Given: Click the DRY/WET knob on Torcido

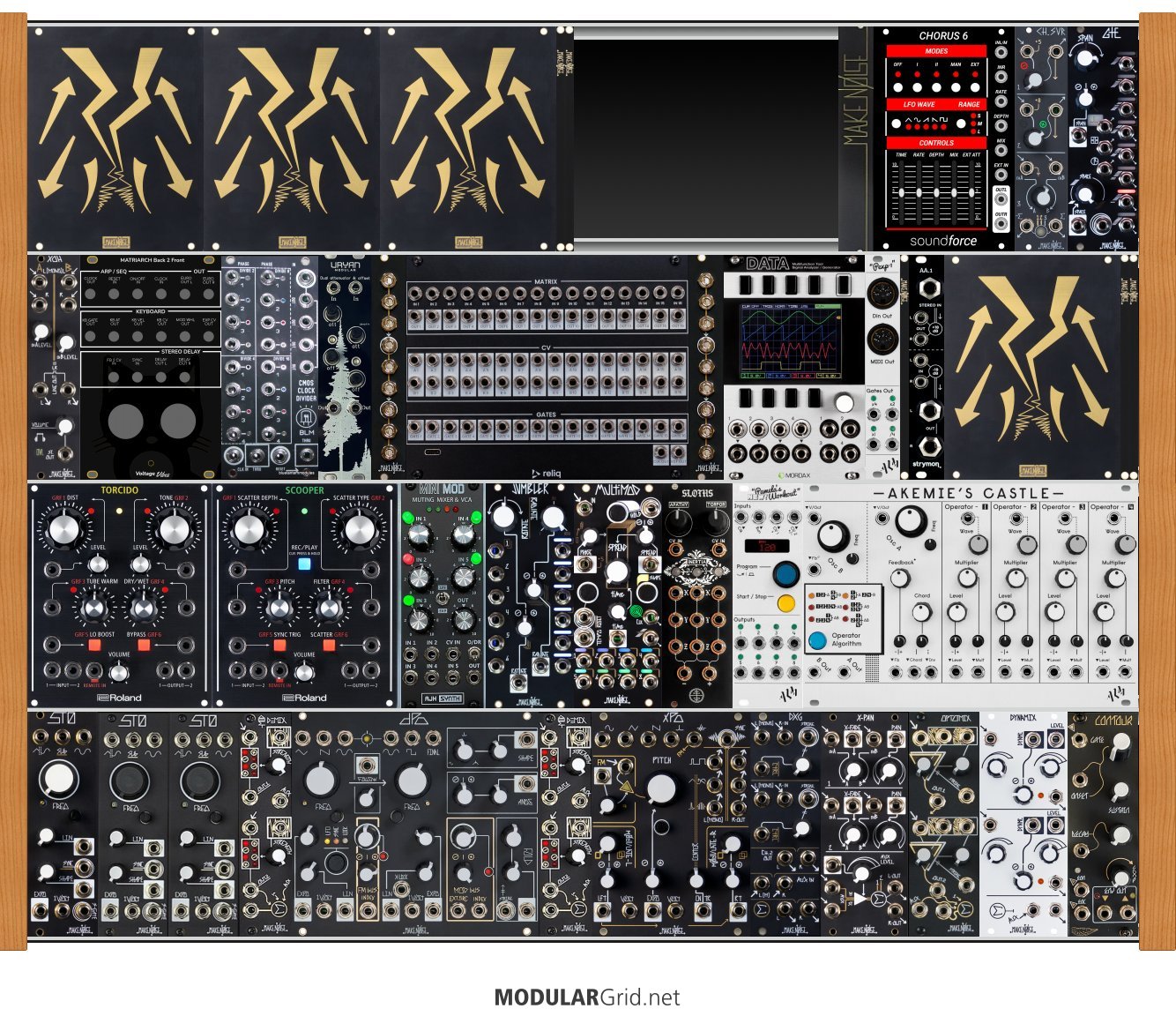Looking at the screenshot, I should 143,609.
